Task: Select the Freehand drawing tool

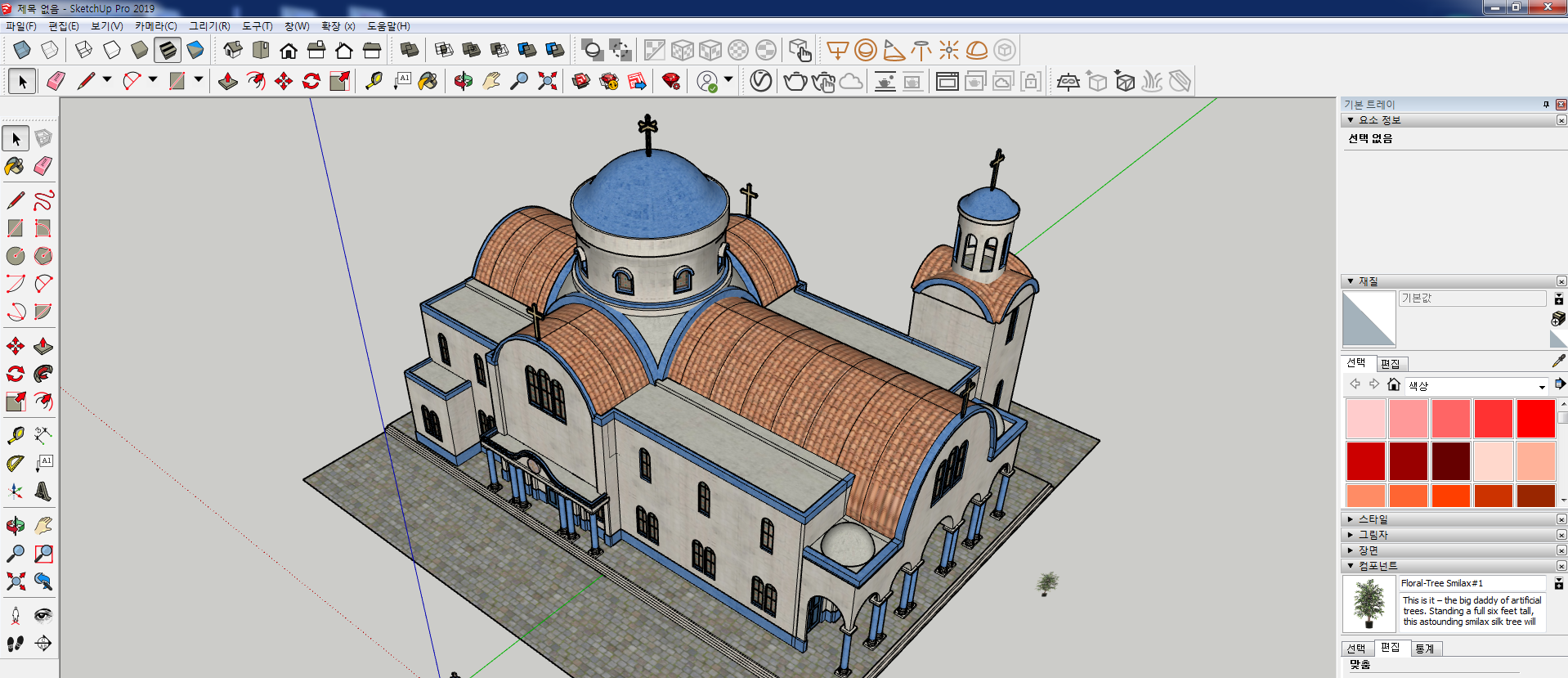Action: pyautogui.click(x=43, y=200)
